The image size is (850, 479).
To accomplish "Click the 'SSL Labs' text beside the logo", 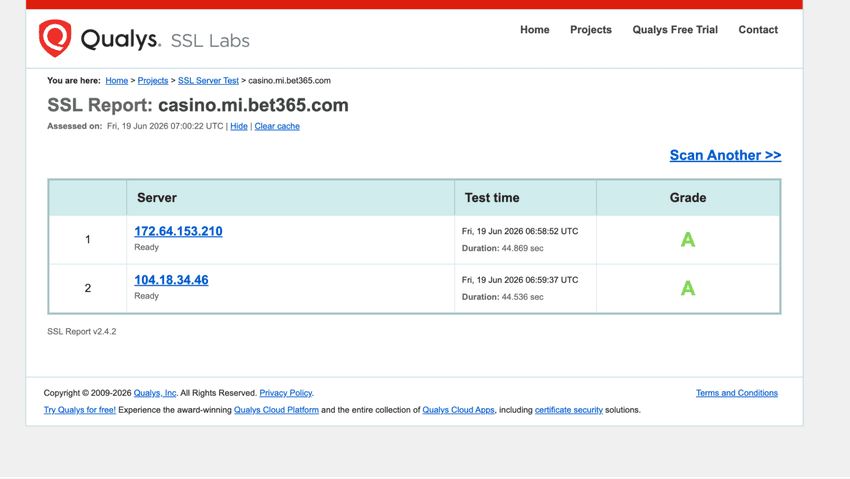I will [x=210, y=41].
